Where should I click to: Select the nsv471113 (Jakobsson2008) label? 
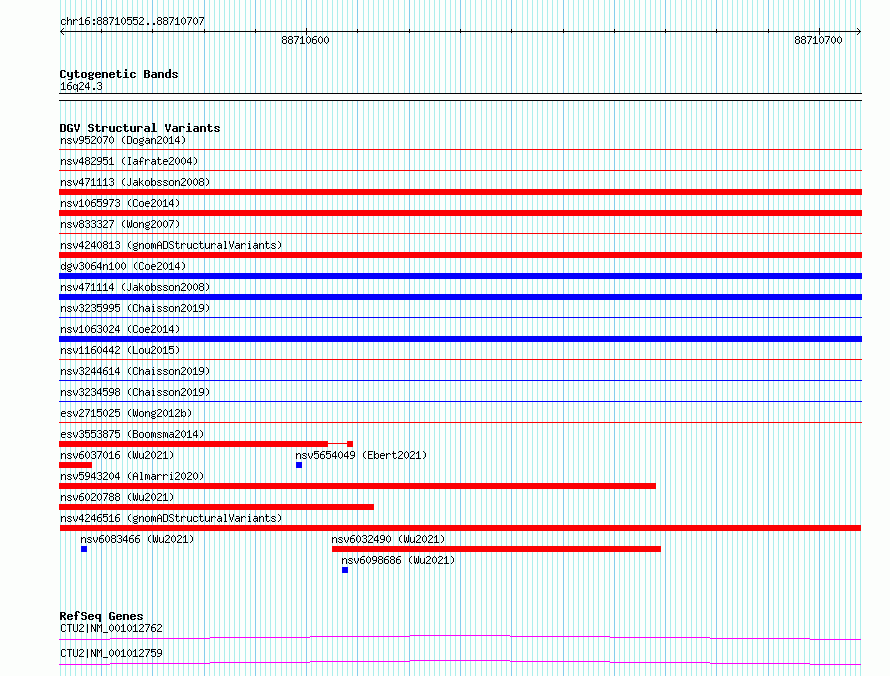click(x=135, y=182)
